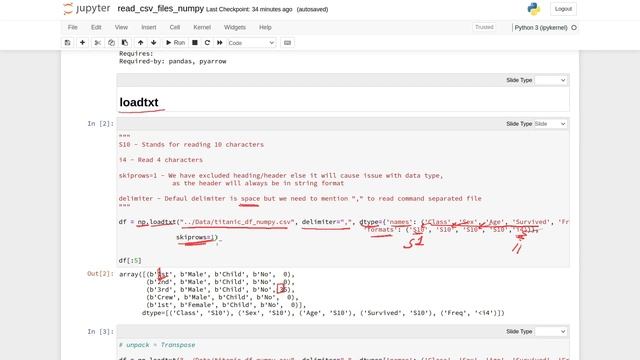Click the Trusted notebook indicator
640x360 pixels.
[x=484, y=27]
